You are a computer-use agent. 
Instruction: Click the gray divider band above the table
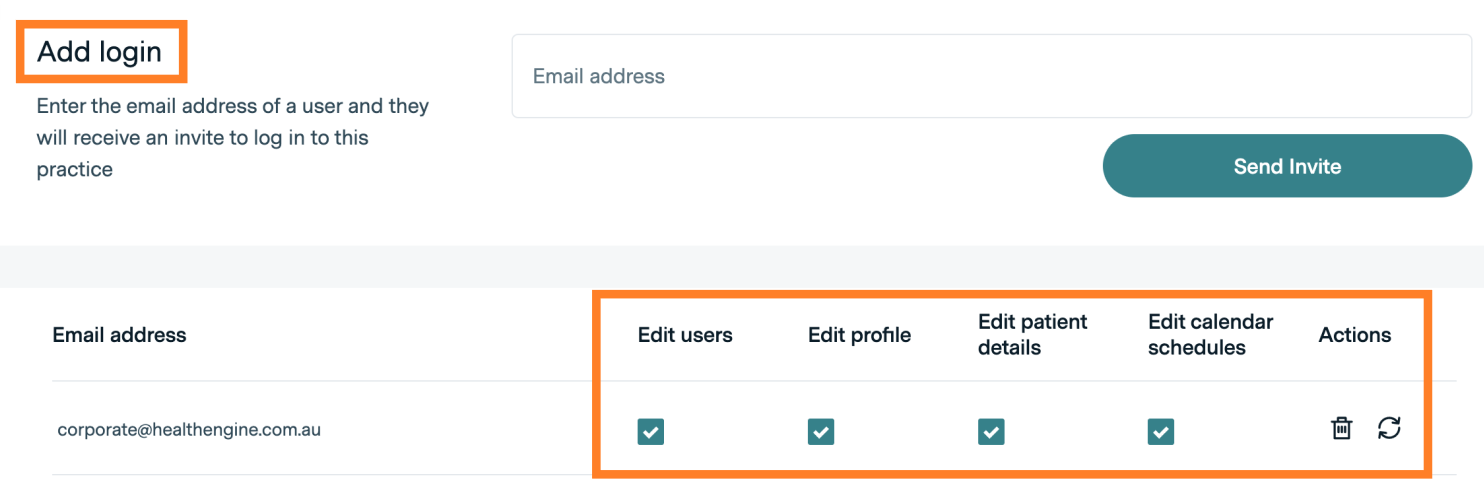[x=742, y=266]
